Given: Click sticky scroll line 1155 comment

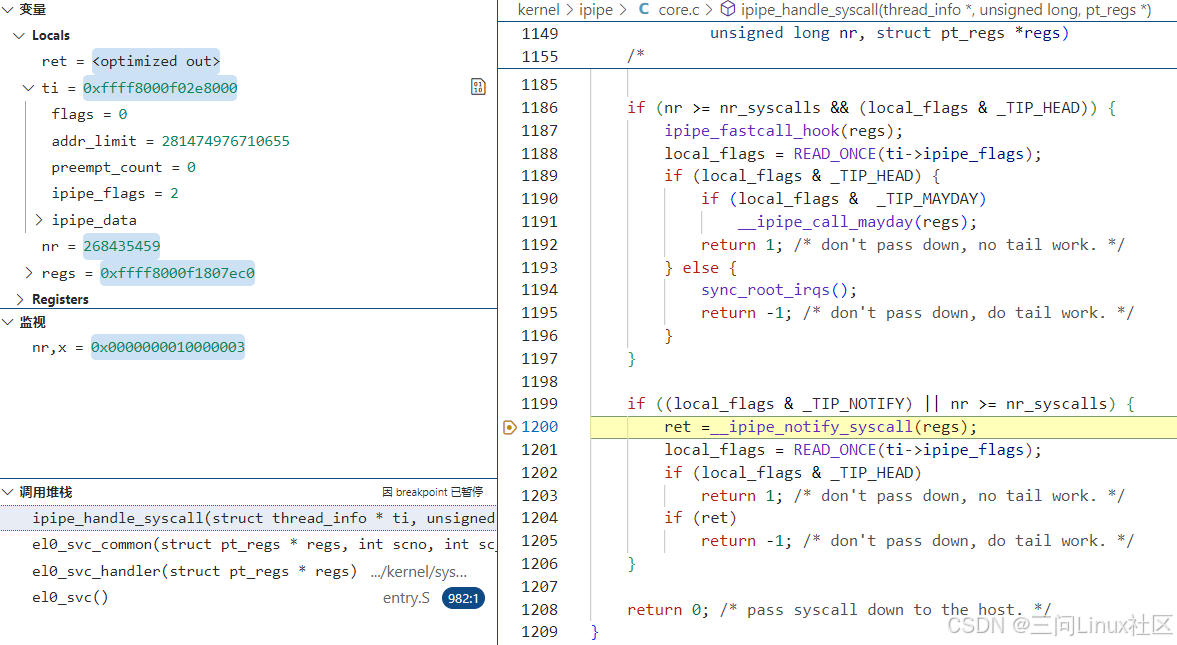Looking at the screenshot, I should (x=837, y=56).
